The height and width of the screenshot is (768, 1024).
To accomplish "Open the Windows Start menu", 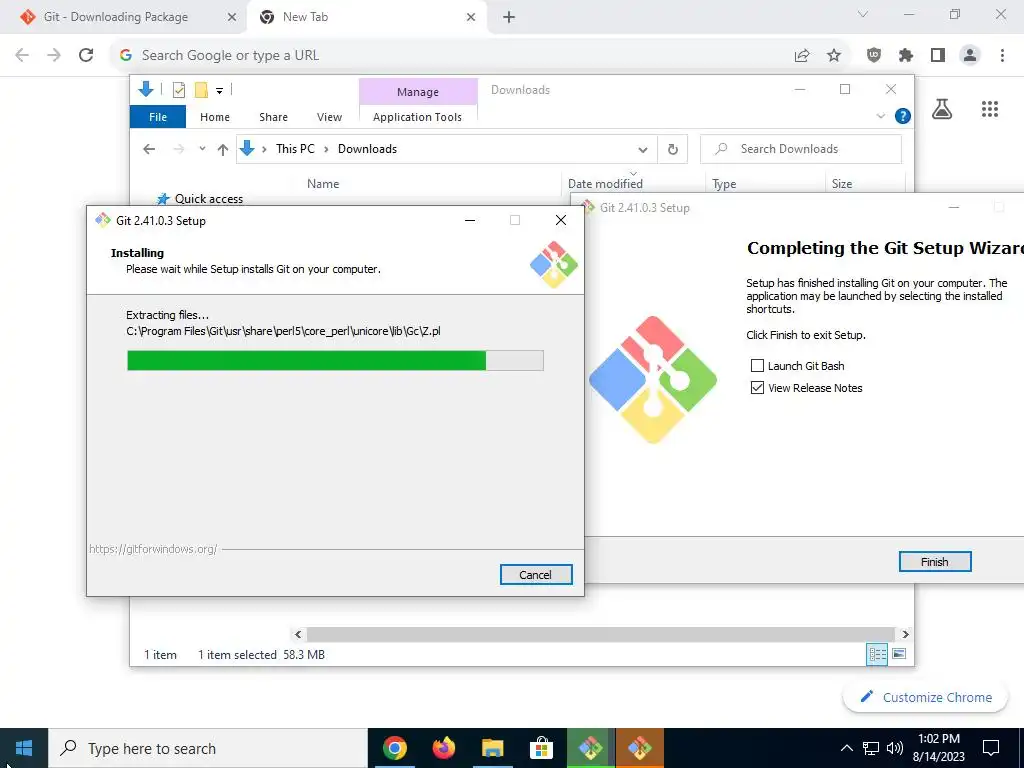I will [24, 748].
